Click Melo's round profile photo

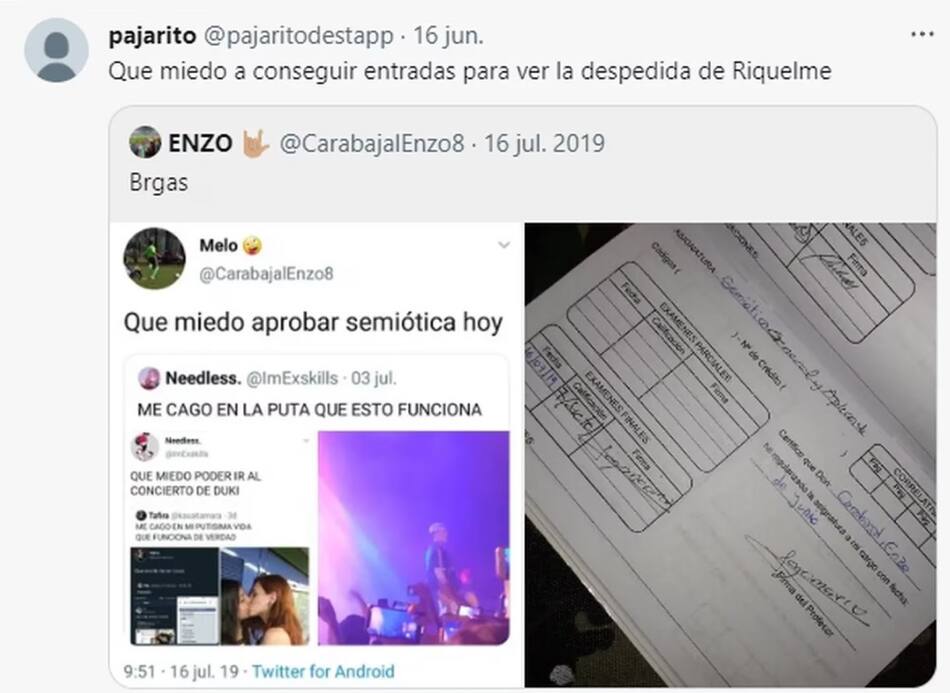(x=154, y=259)
